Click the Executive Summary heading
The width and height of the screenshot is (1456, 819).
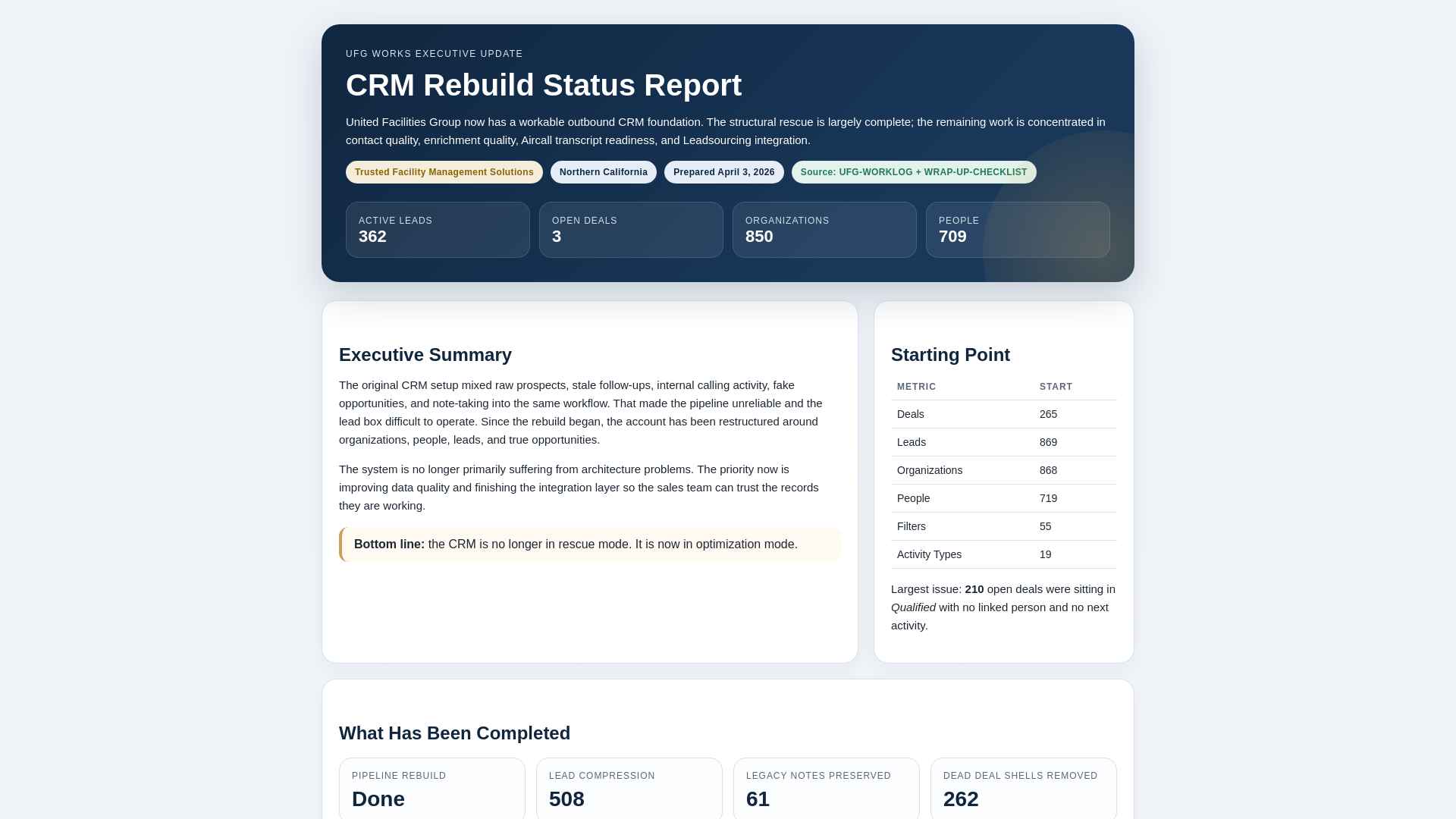(425, 355)
